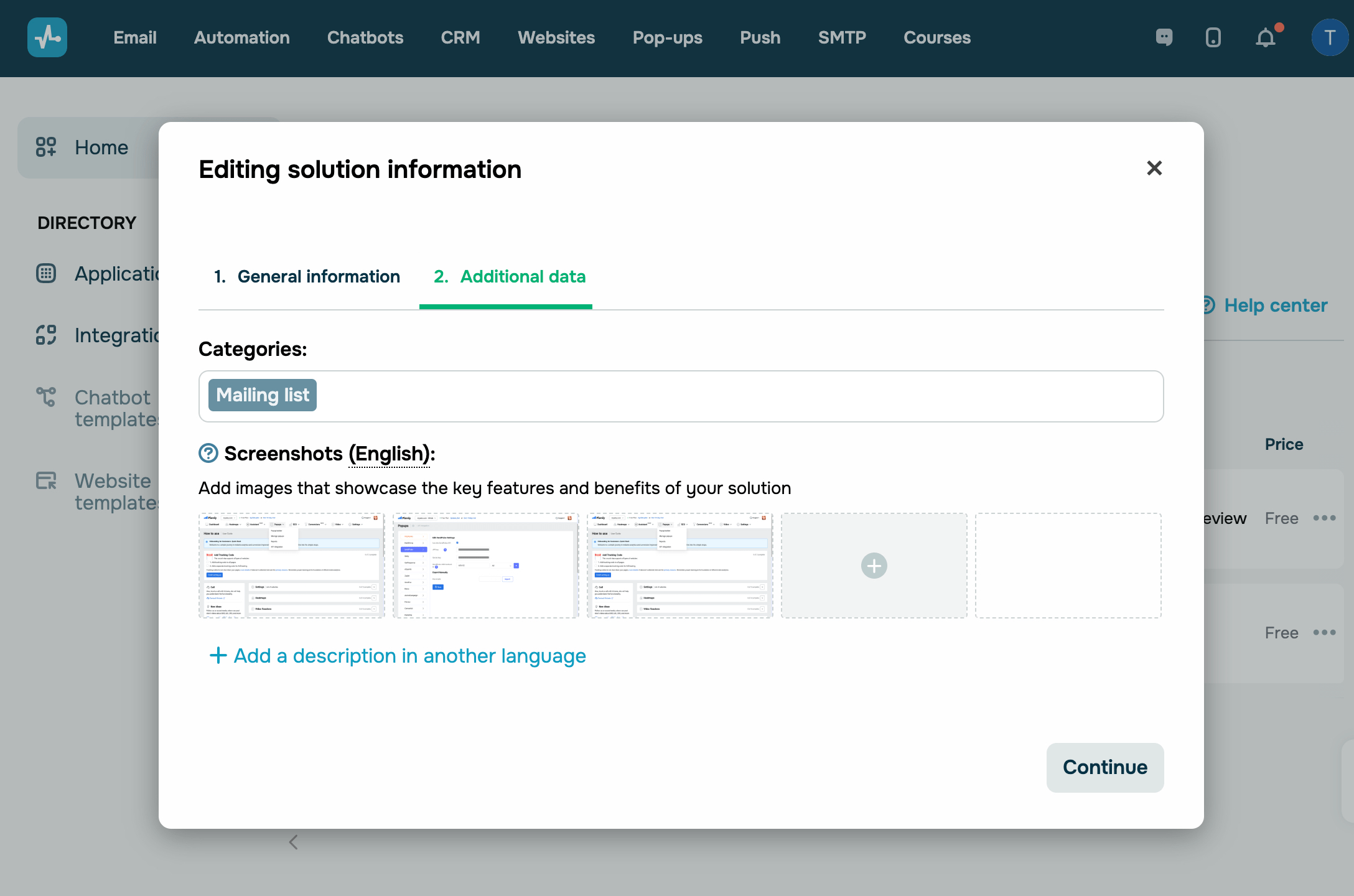Close the editing solution dialog

pyautogui.click(x=1154, y=168)
